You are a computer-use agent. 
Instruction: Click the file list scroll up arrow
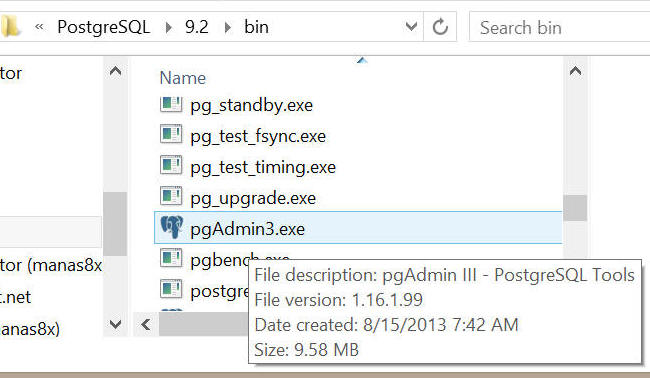point(575,71)
